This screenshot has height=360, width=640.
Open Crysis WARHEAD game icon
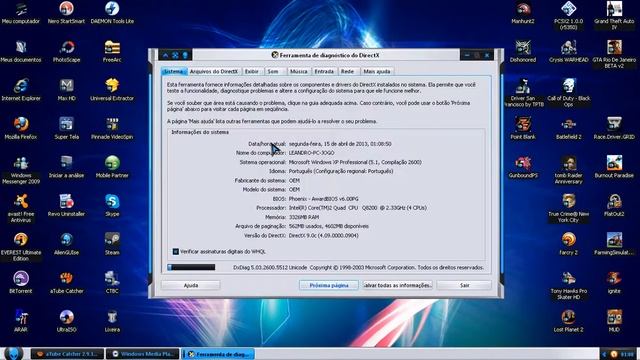tap(568, 51)
